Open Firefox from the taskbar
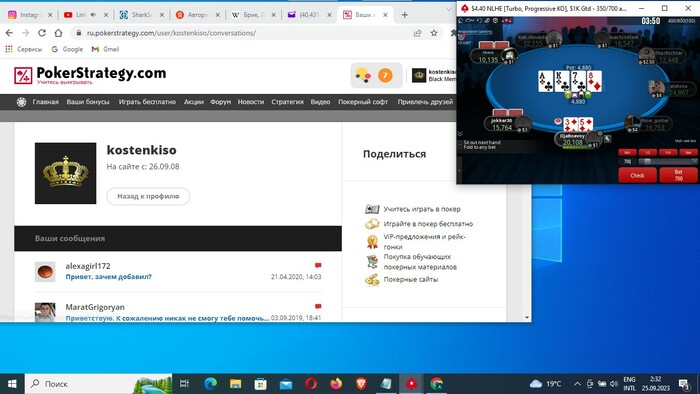 coord(336,384)
